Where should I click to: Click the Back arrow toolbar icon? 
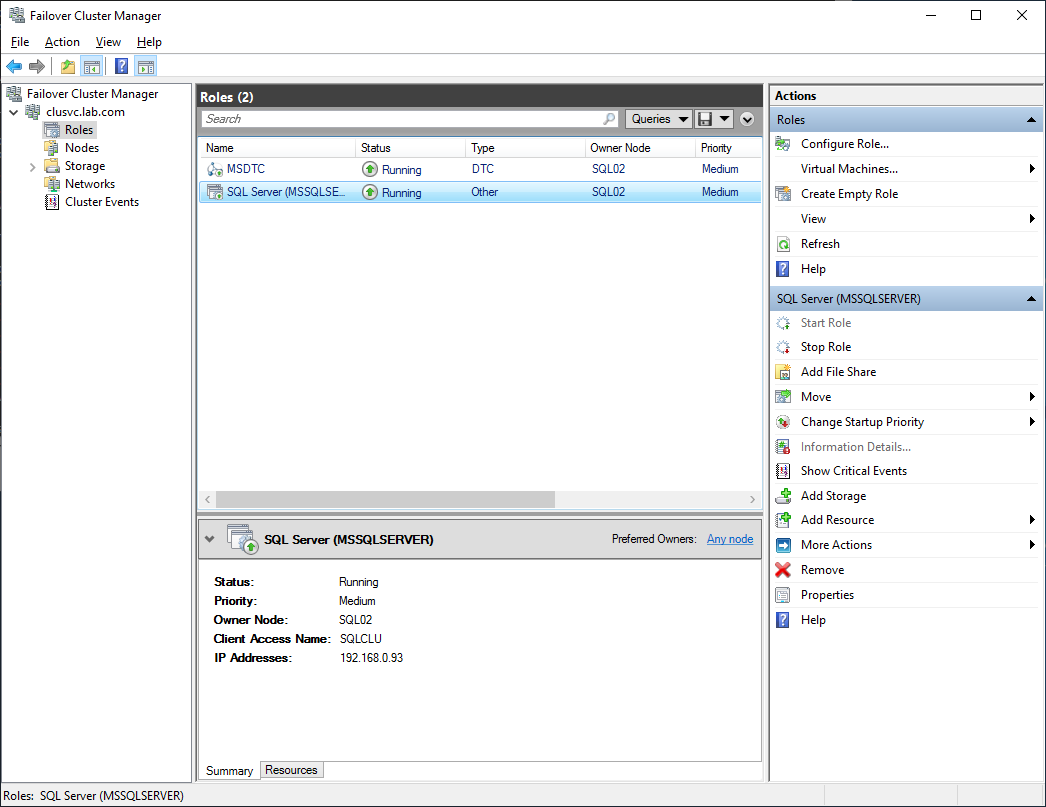pyautogui.click(x=14, y=66)
